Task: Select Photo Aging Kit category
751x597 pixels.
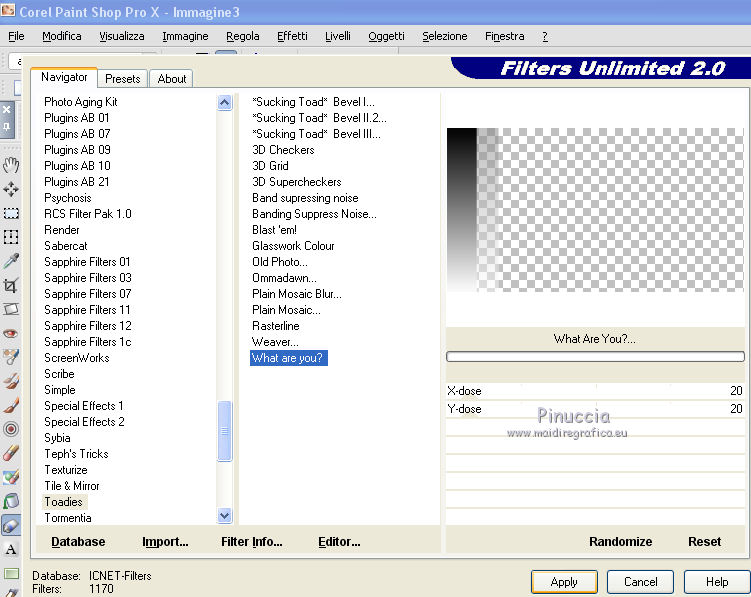Action: pos(80,102)
